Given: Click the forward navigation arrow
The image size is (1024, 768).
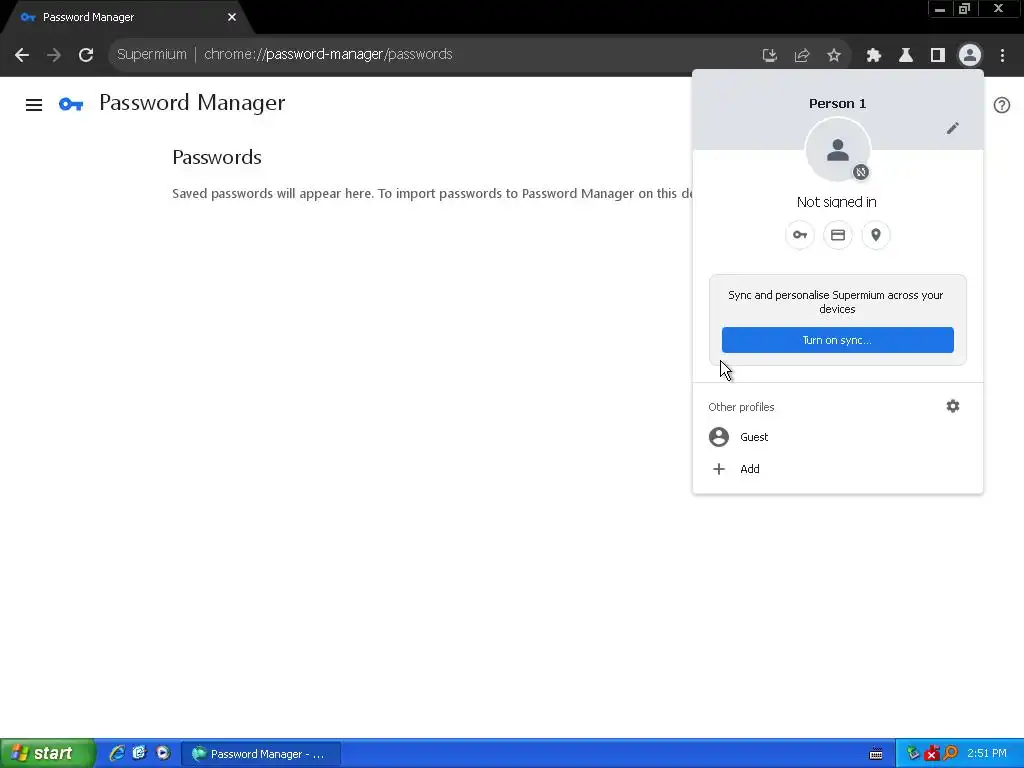Looking at the screenshot, I should click(x=54, y=55).
